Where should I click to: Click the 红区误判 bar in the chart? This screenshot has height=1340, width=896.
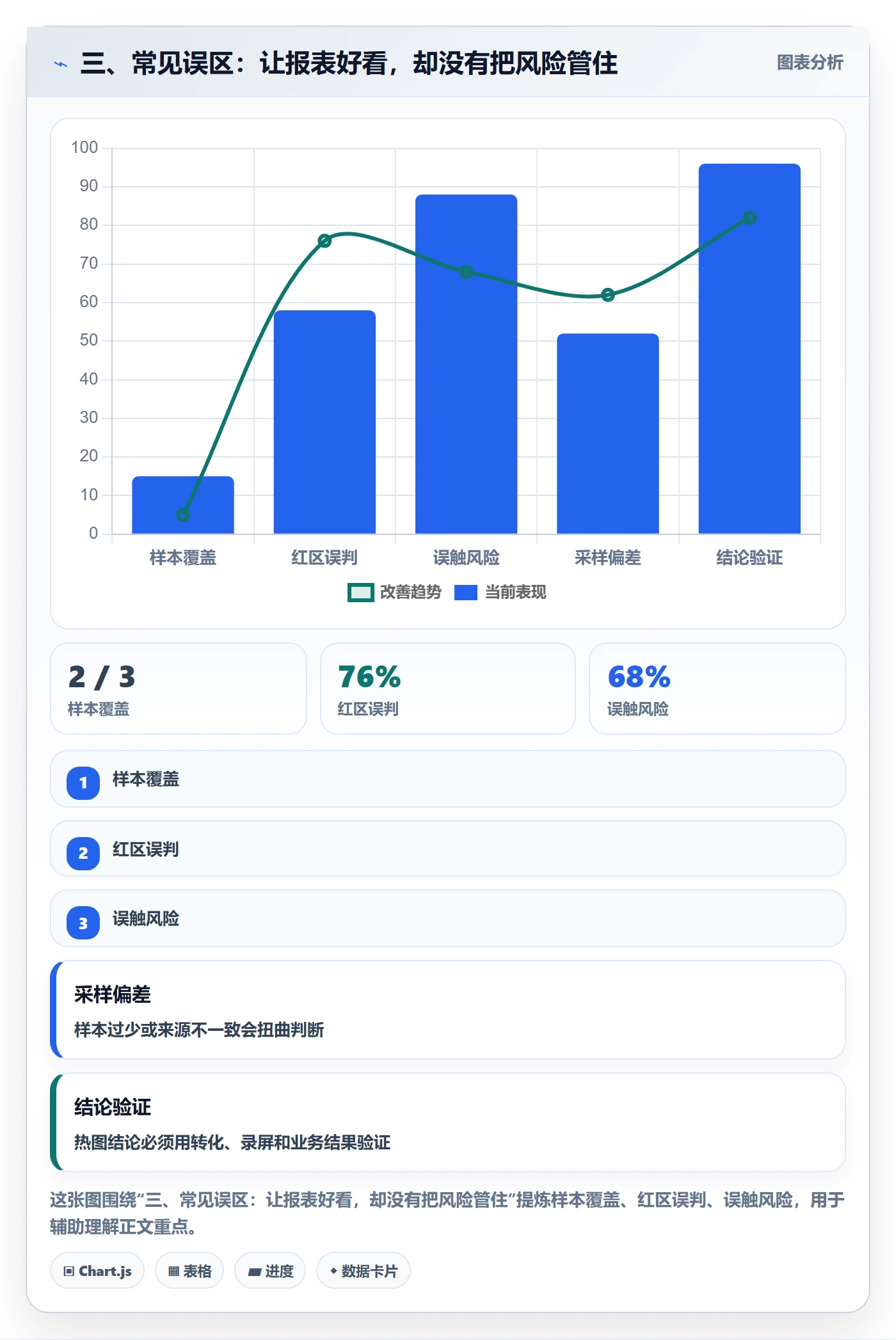(x=324, y=422)
